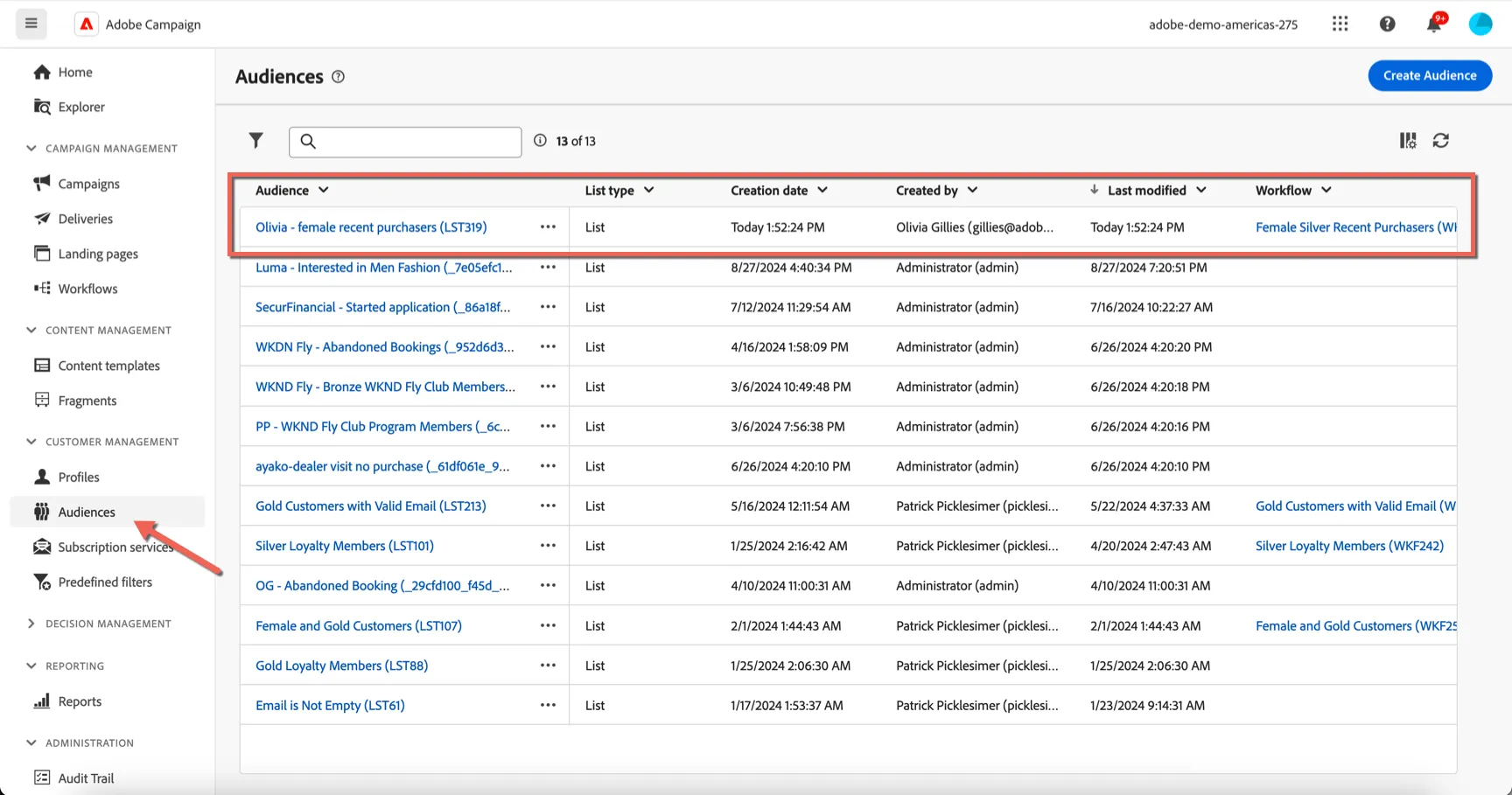1512x795 pixels.
Task: Open the filter funnel panel
Action: pyautogui.click(x=256, y=141)
